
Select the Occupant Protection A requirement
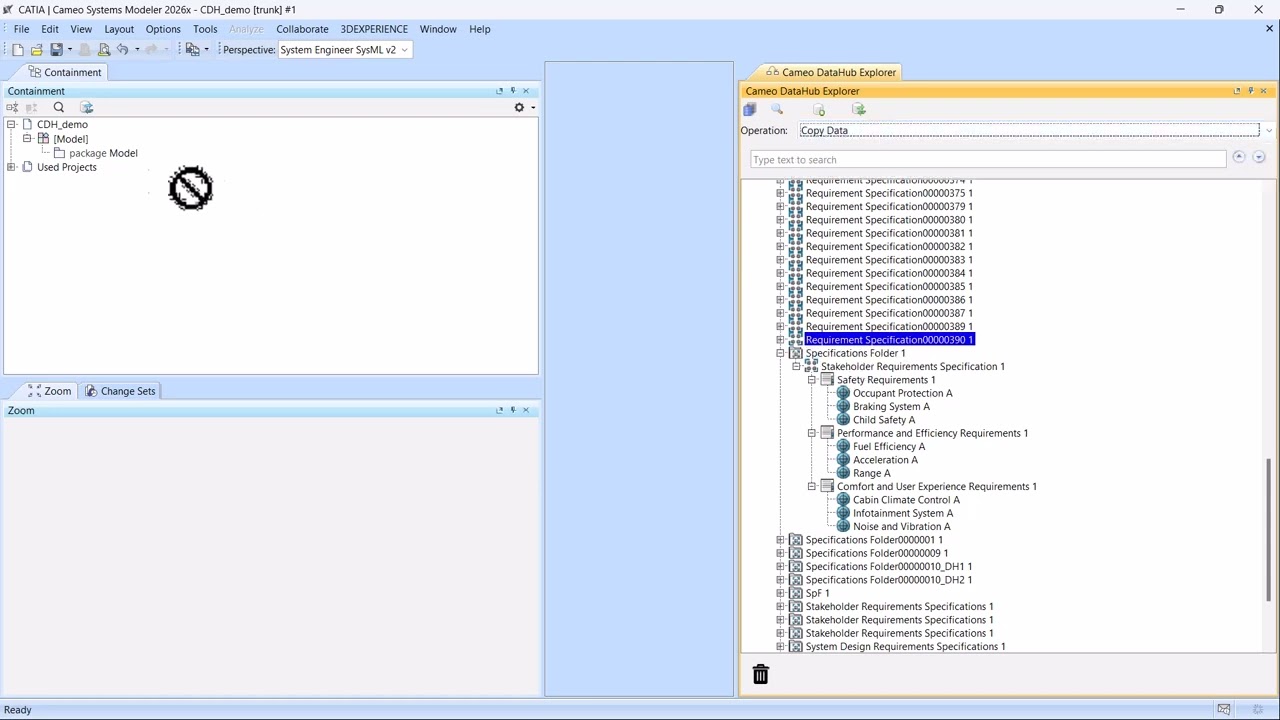coord(902,393)
